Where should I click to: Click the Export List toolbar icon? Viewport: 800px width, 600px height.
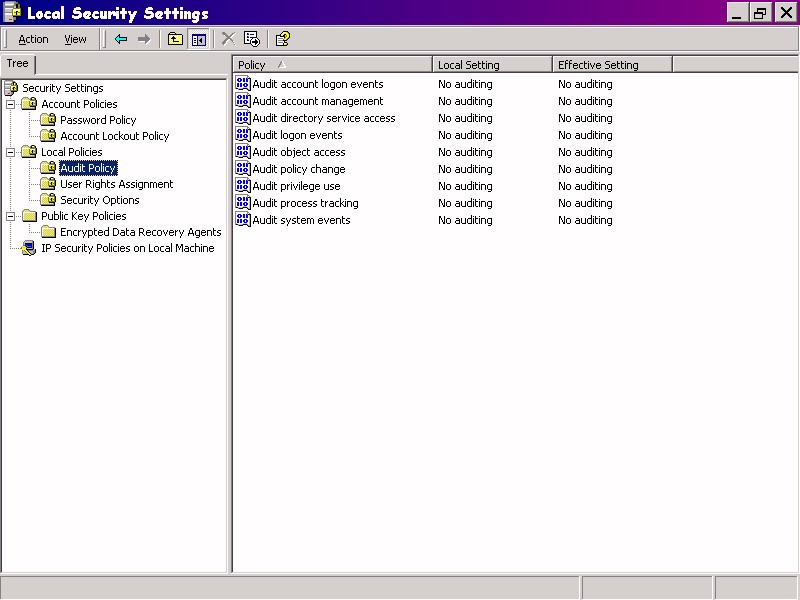point(252,39)
